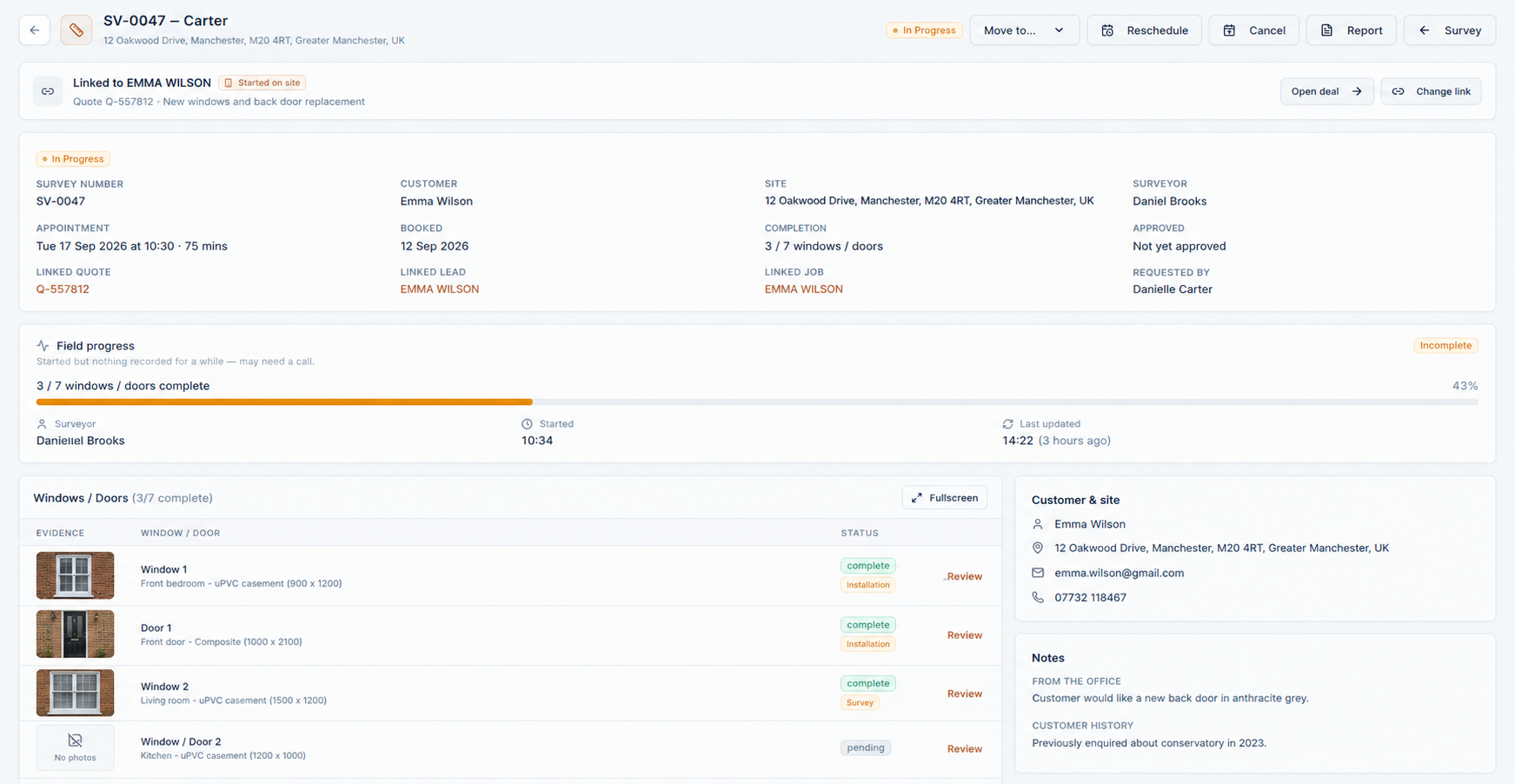Review Window 1
This screenshot has width=1515, height=784.
pos(964,576)
